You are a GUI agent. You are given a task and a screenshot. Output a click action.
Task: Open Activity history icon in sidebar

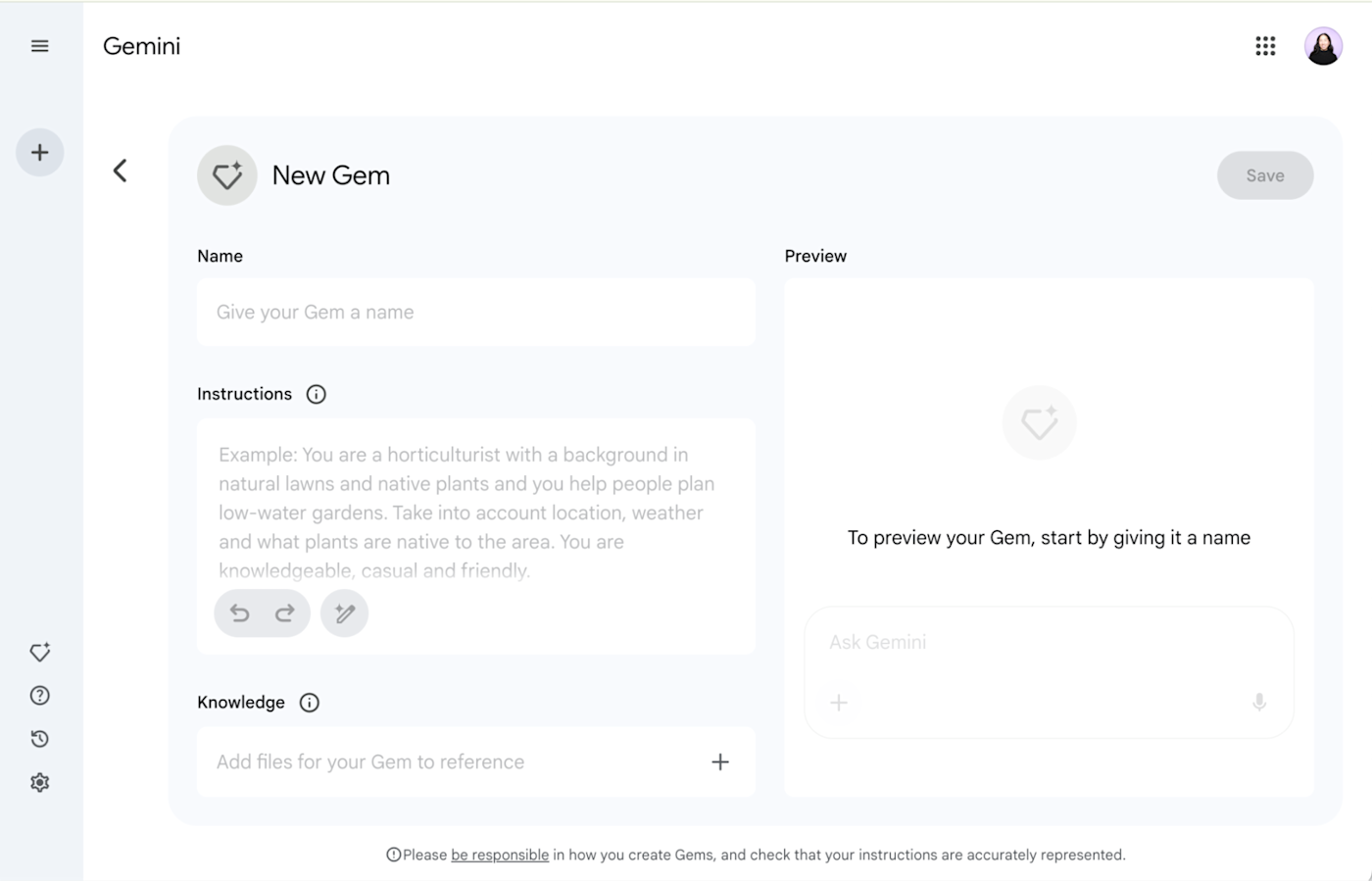click(x=40, y=739)
